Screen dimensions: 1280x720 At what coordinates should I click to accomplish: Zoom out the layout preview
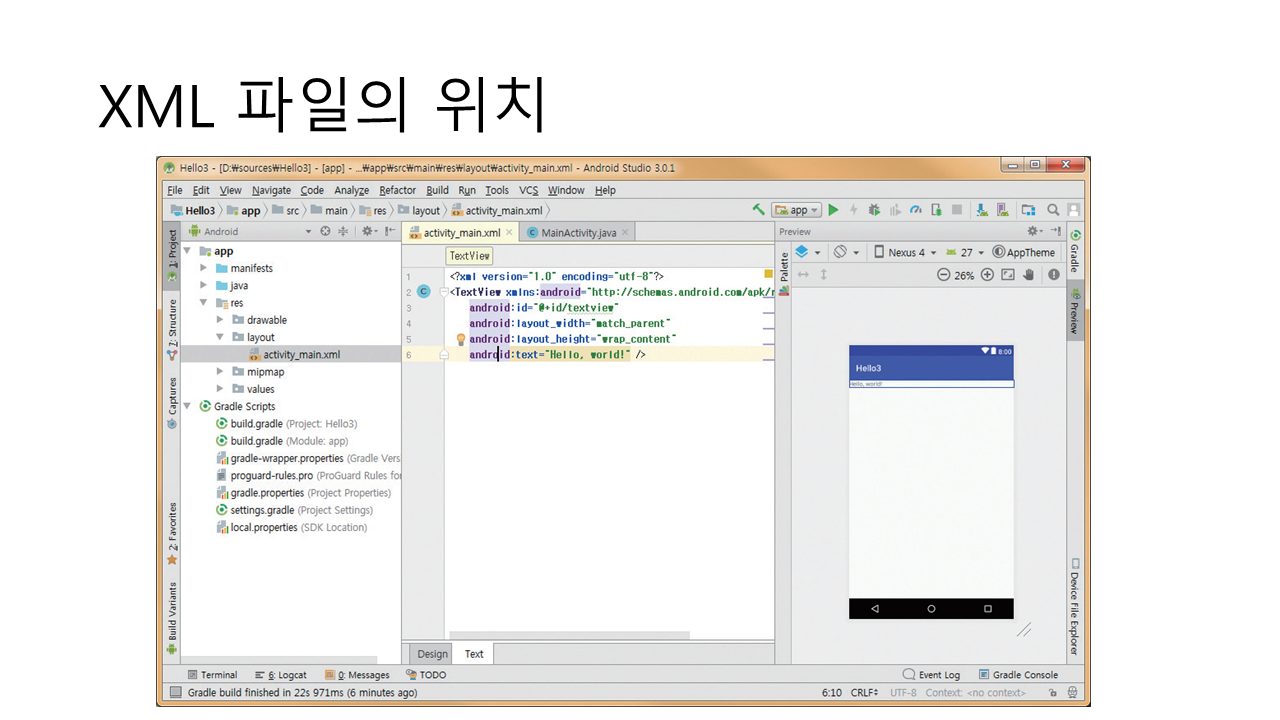tap(943, 275)
